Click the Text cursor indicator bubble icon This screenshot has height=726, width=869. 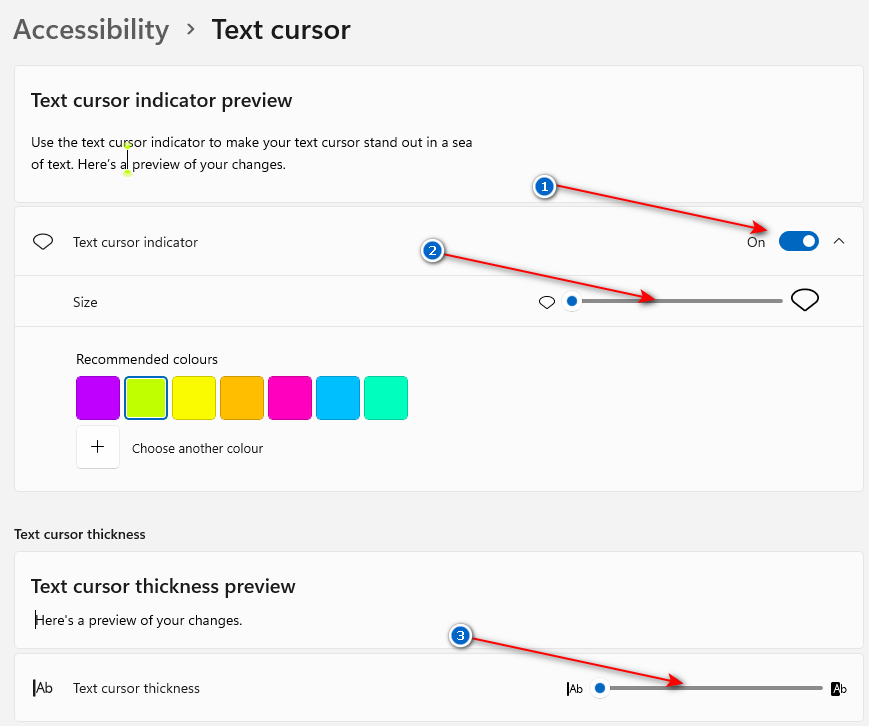pos(43,242)
